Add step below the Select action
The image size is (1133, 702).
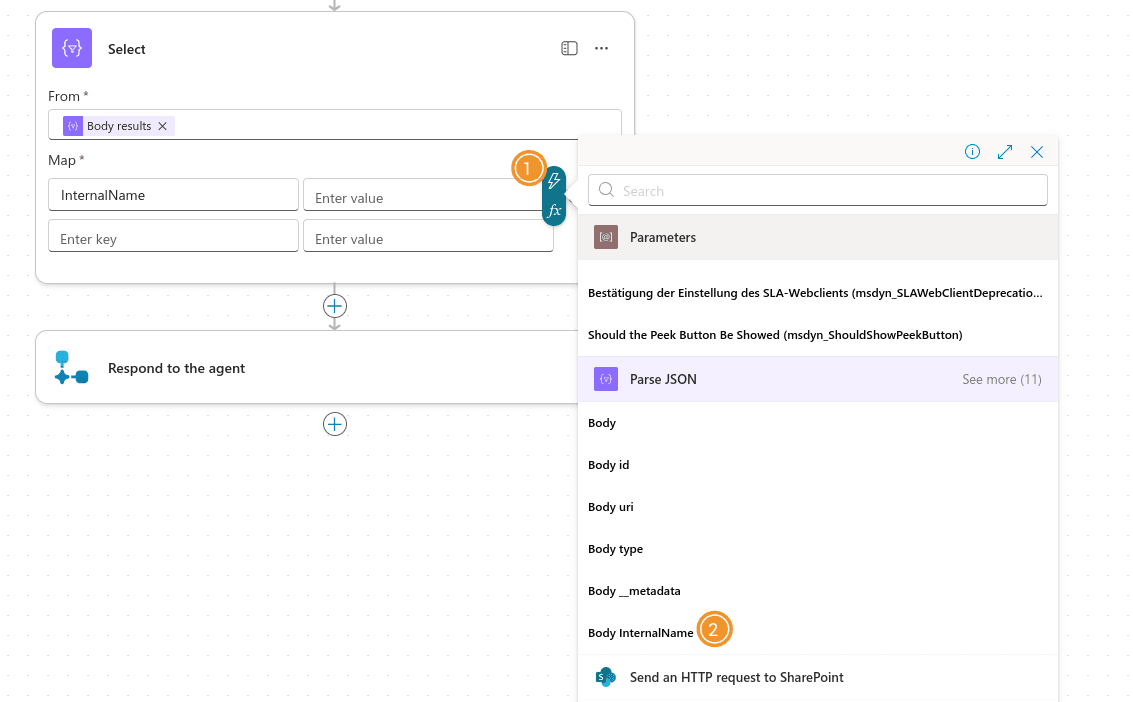335,306
